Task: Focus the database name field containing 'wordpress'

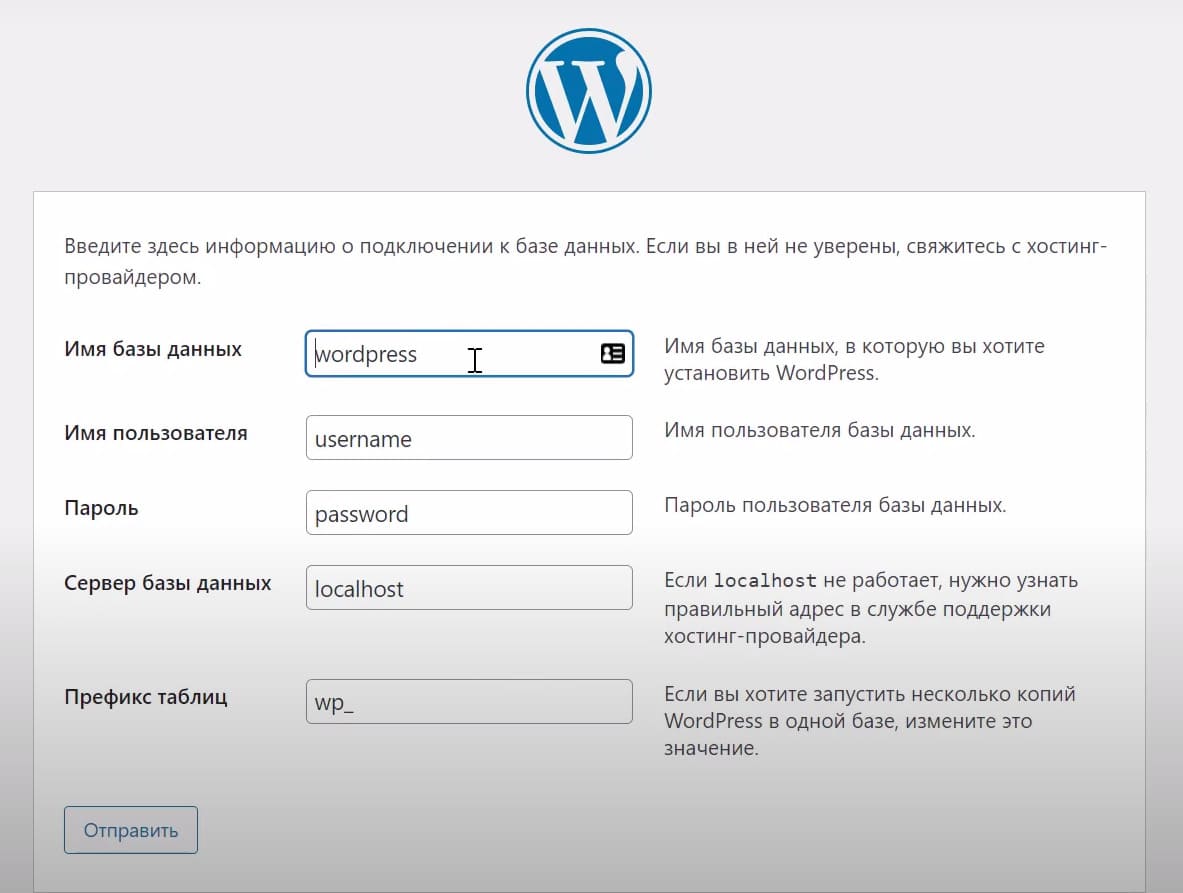Action: tap(450, 354)
